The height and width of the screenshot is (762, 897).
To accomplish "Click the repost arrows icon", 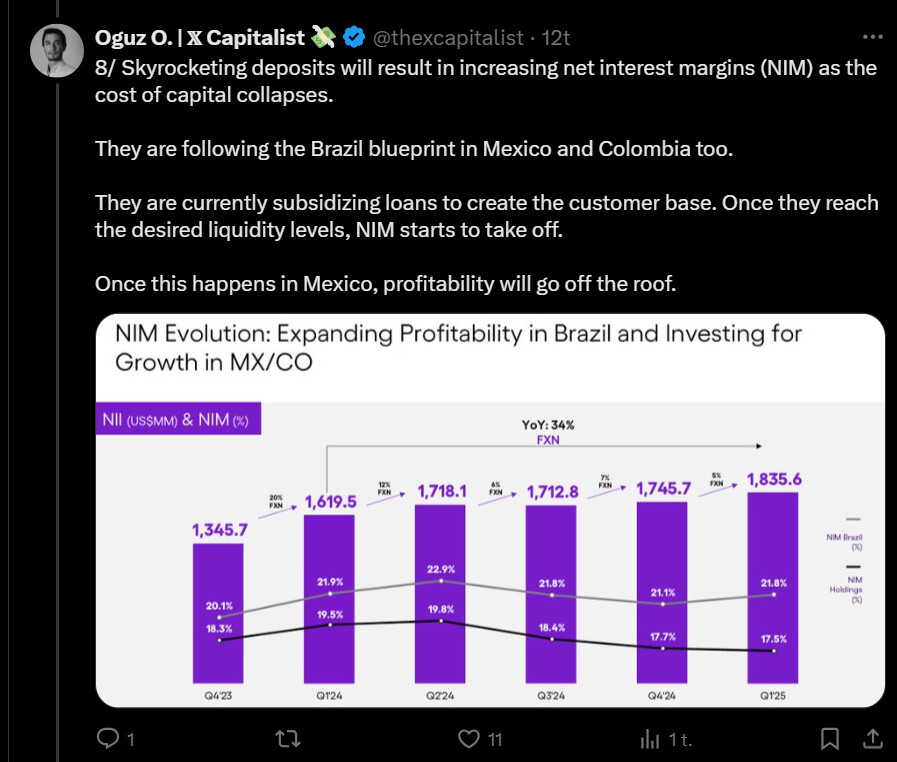I will coord(287,739).
